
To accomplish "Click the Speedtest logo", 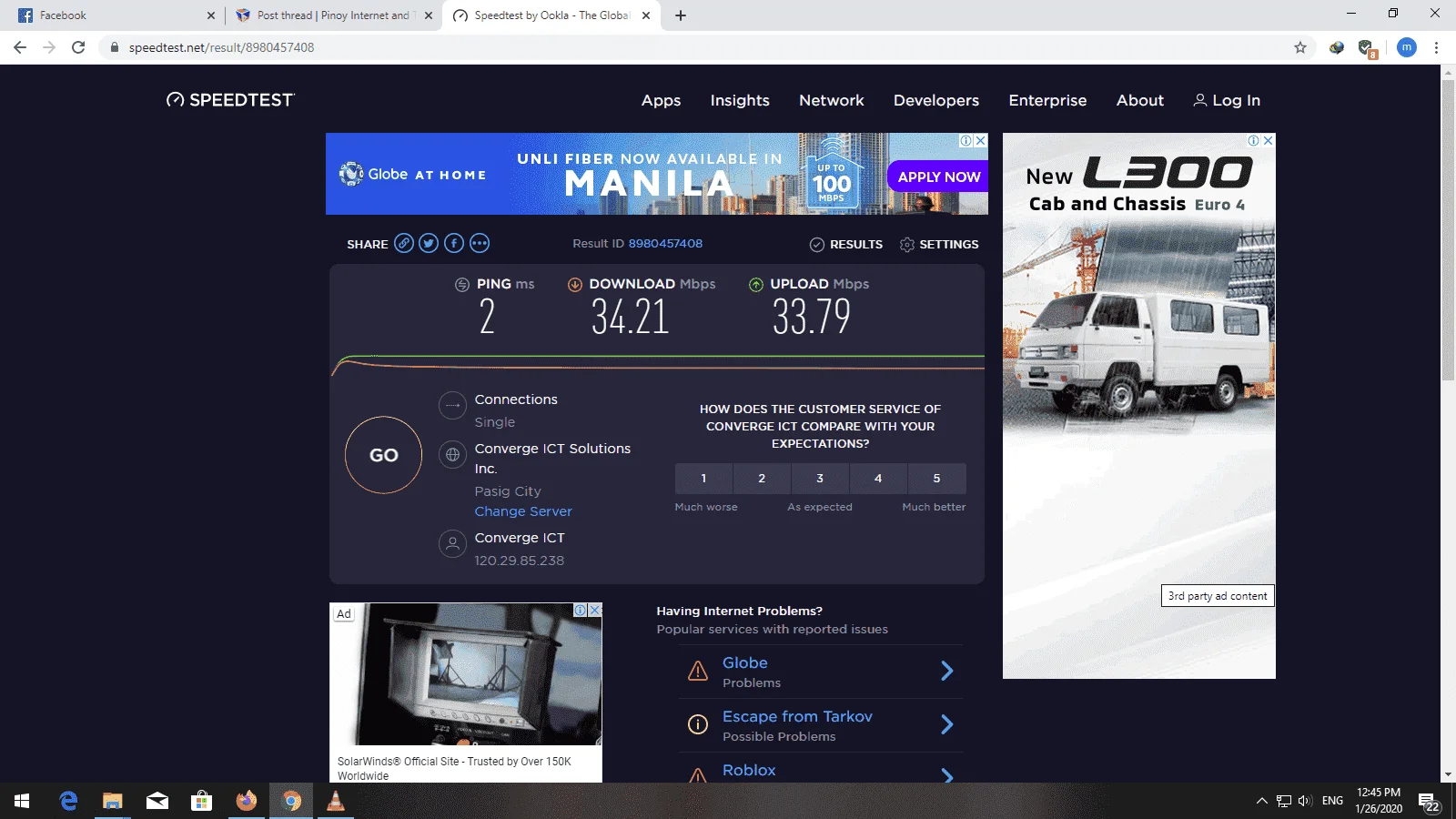I will click(x=230, y=100).
